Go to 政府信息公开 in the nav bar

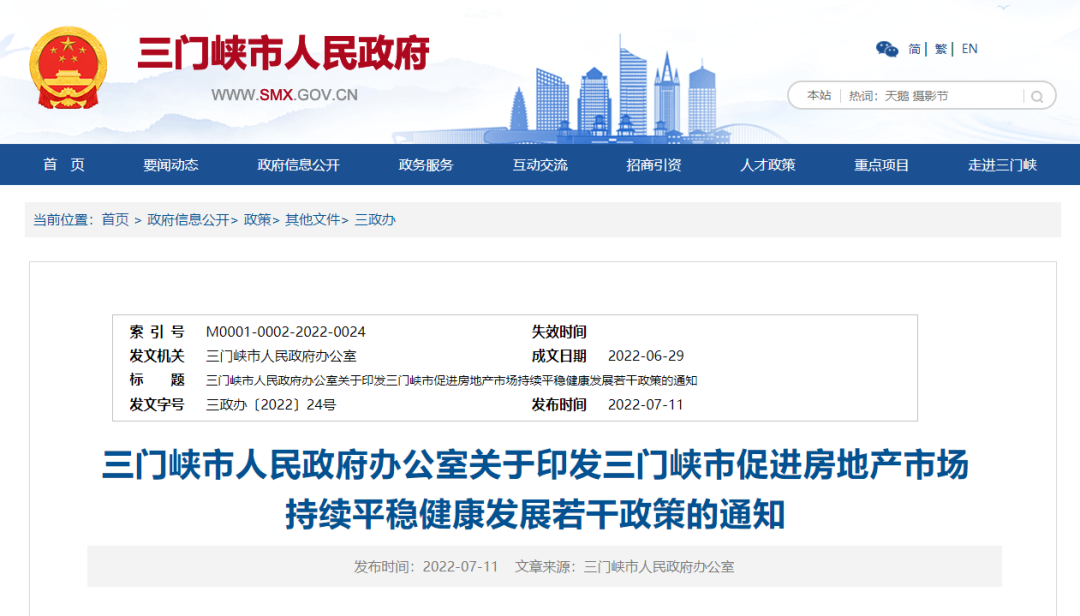click(298, 165)
